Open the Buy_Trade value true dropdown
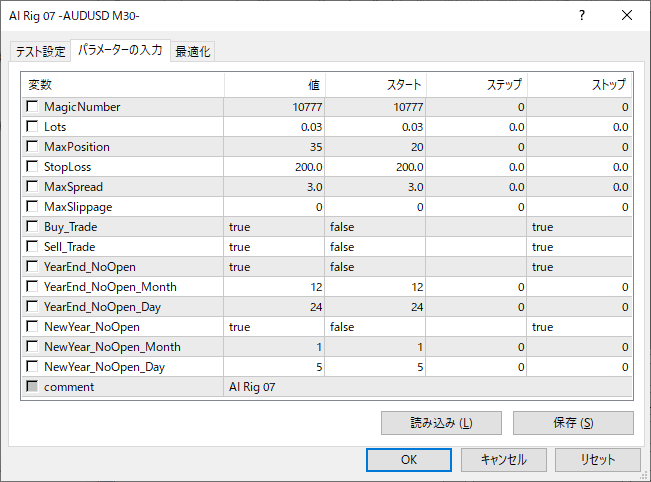 pyautogui.click(x=274, y=227)
